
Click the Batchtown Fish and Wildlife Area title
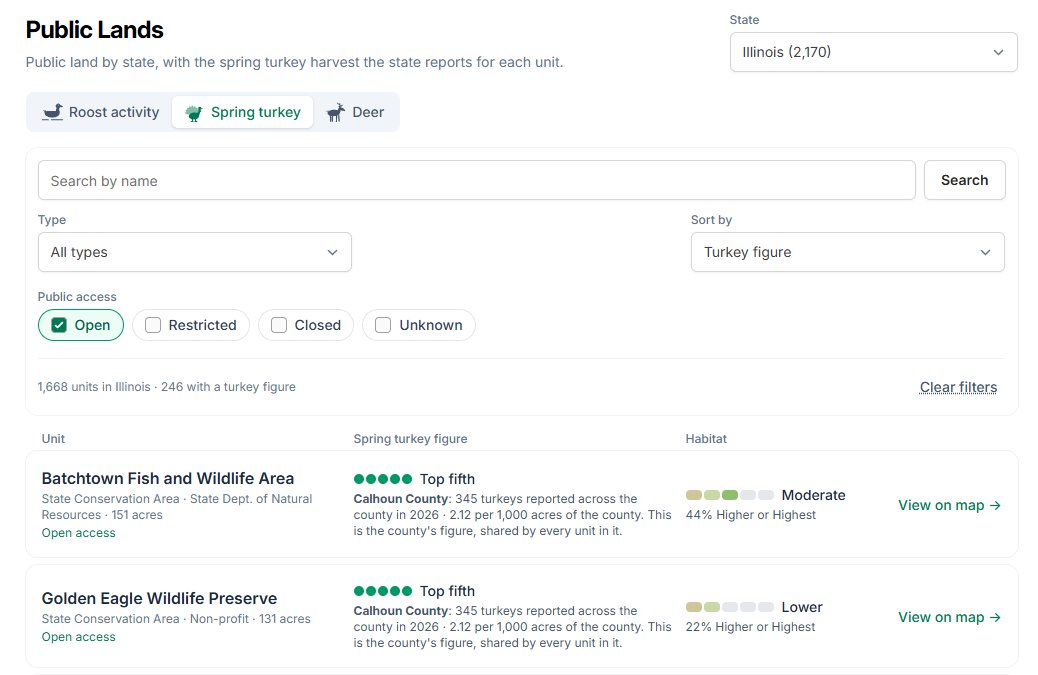167,478
